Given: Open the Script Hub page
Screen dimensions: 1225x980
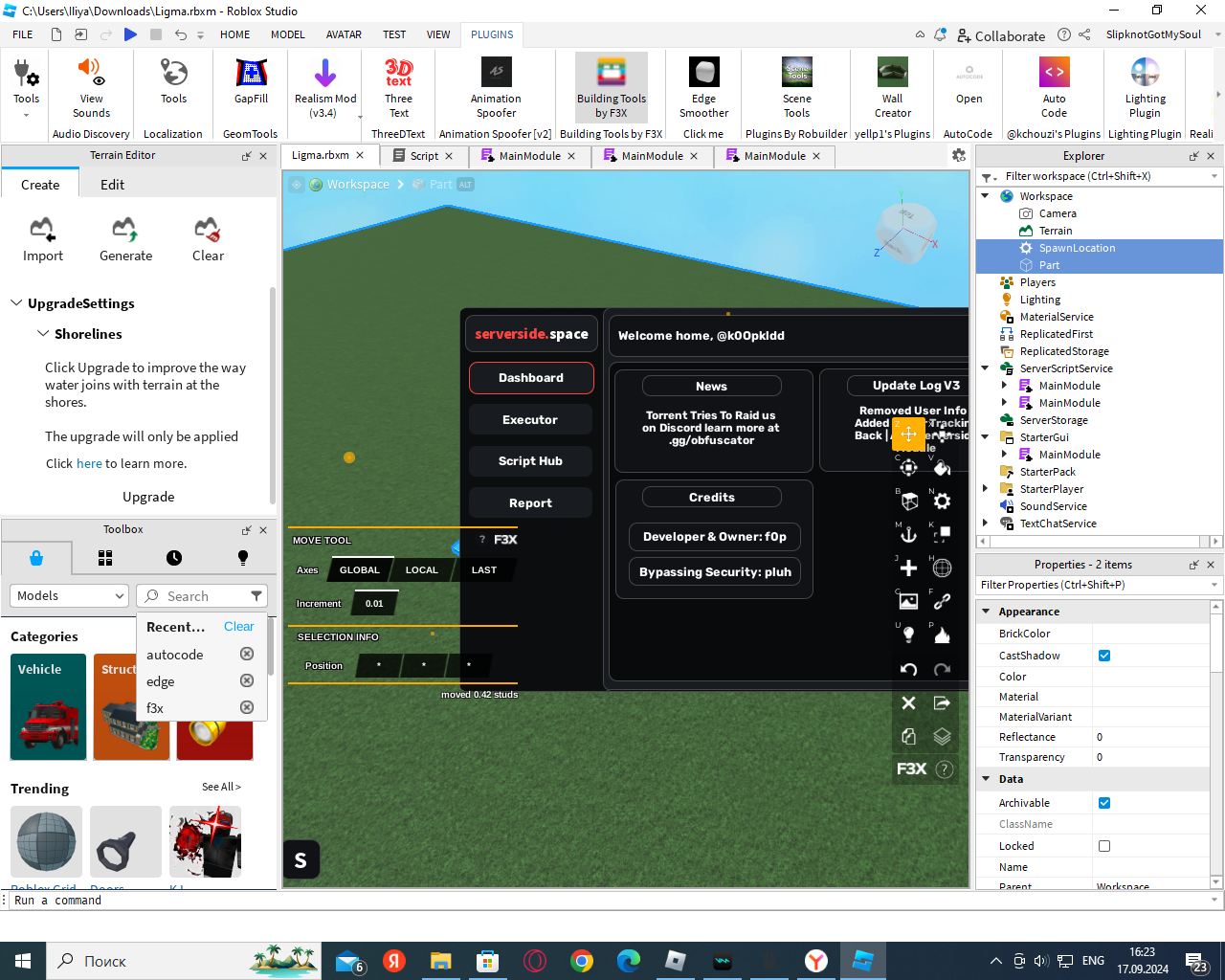Looking at the screenshot, I should point(530,461).
